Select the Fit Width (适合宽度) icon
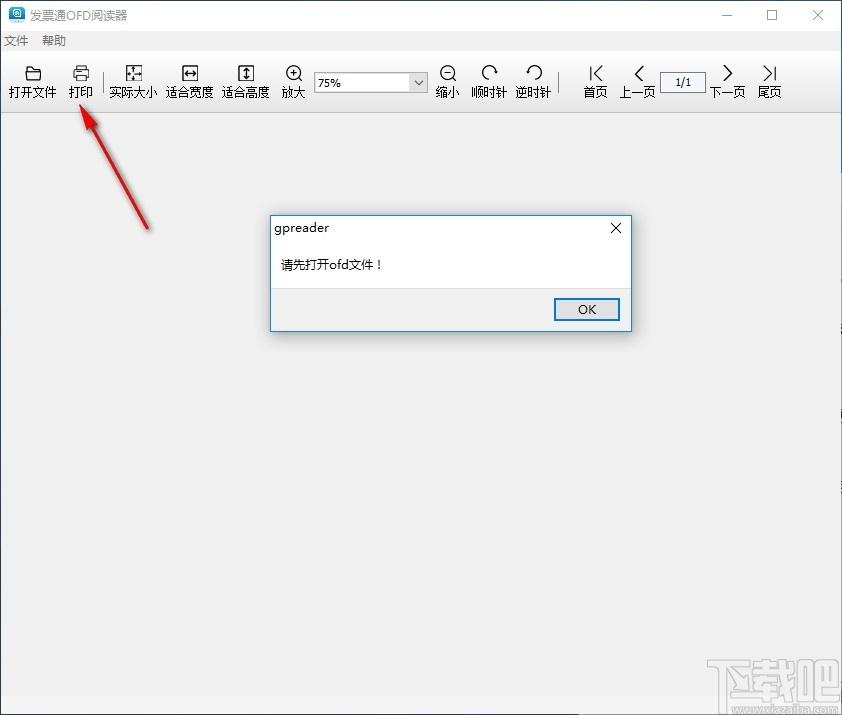Viewport: 842px width, 715px height. [x=190, y=73]
